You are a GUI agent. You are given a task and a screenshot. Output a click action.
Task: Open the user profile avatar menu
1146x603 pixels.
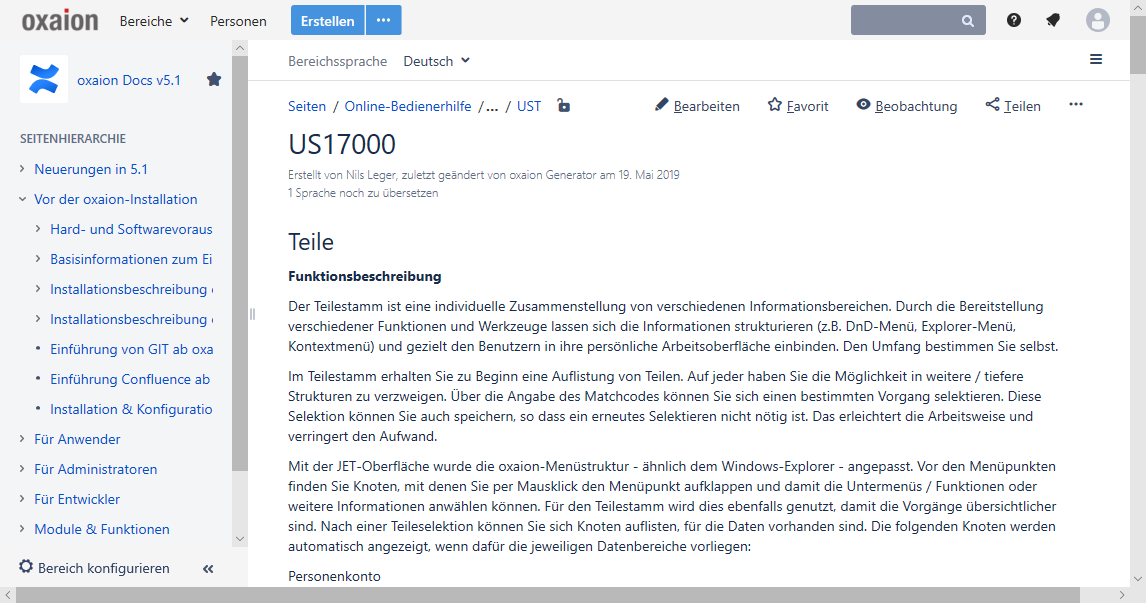1098,20
